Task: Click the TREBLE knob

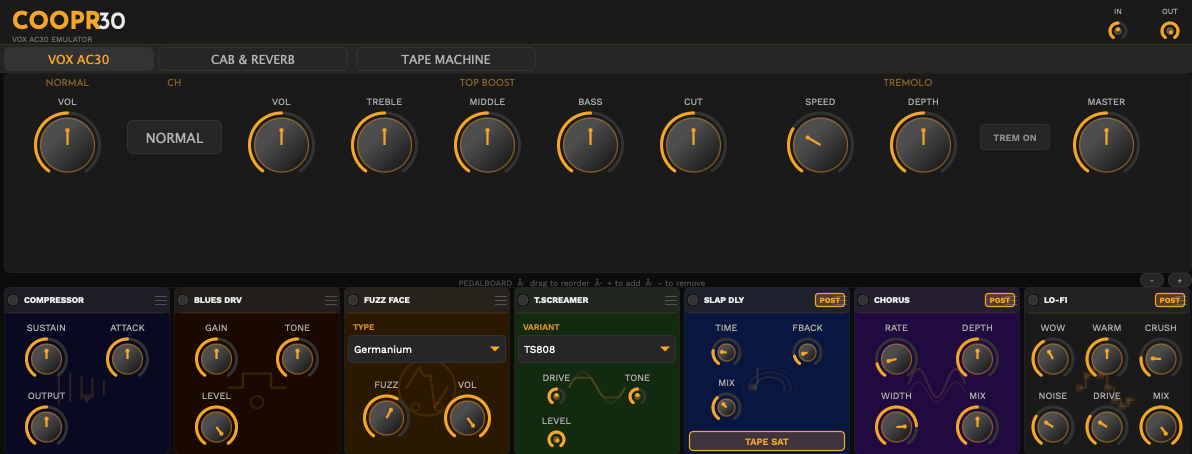Action: coord(384,144)
